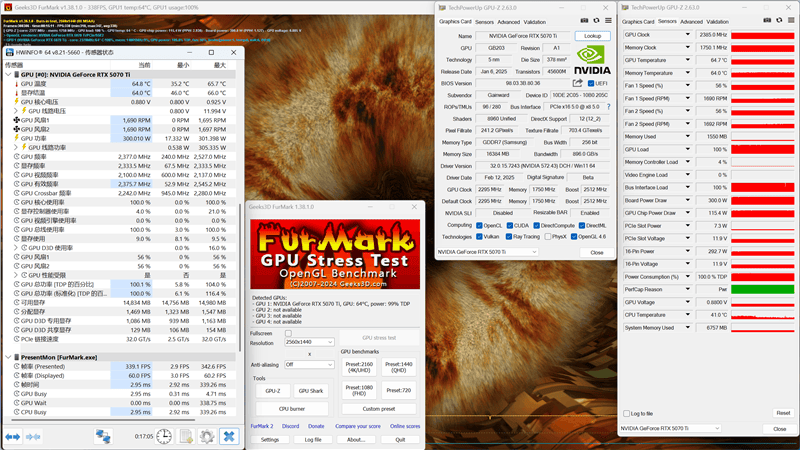Click HWiNFO window title icon
800x450 pixels.
tap(9, 52)
